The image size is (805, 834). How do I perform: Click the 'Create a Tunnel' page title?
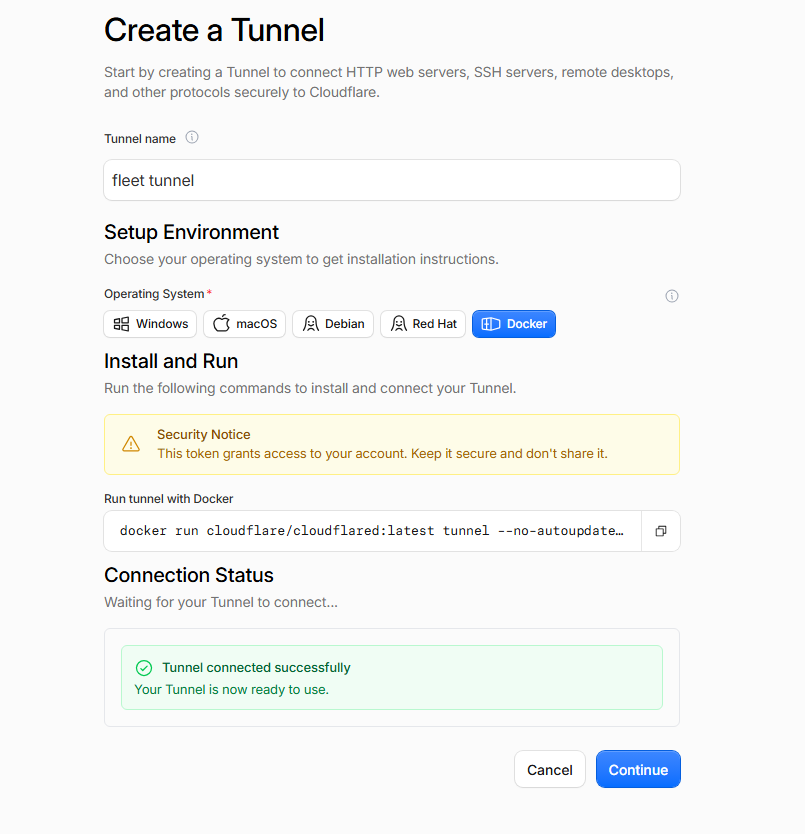[x=214, y=30]
